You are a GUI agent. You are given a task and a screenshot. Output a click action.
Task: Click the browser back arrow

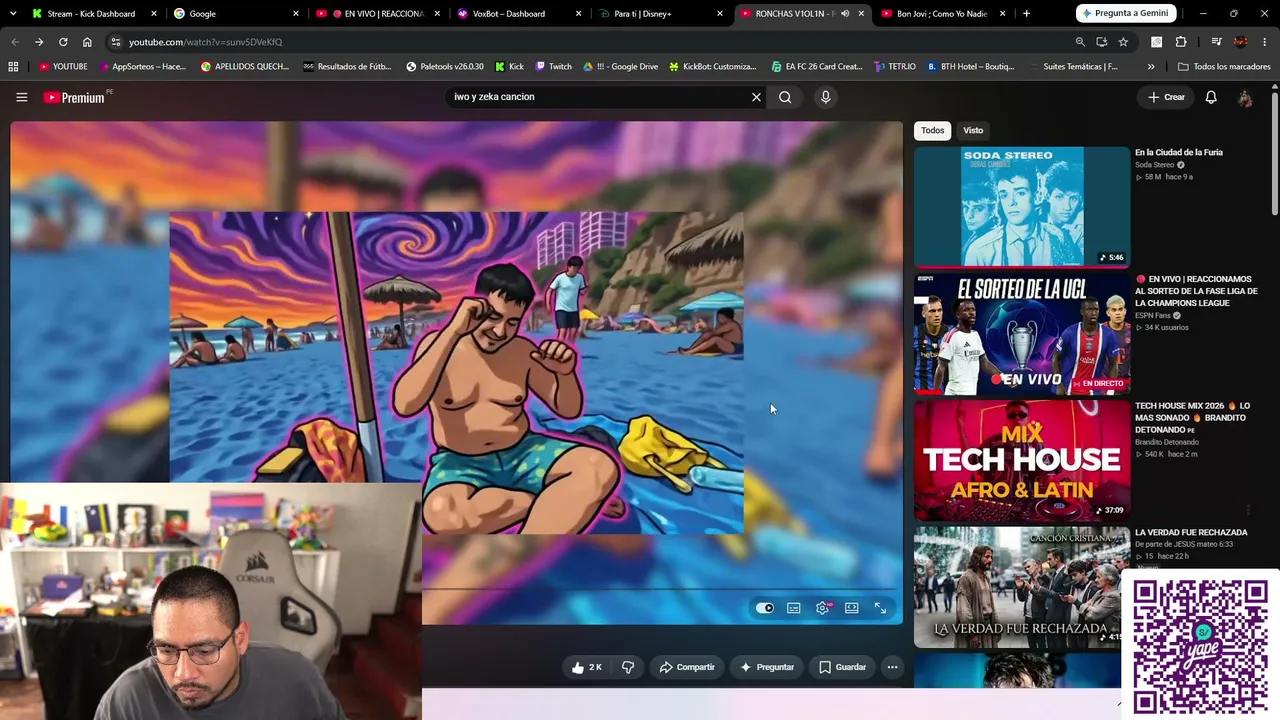tap(15, 42)
